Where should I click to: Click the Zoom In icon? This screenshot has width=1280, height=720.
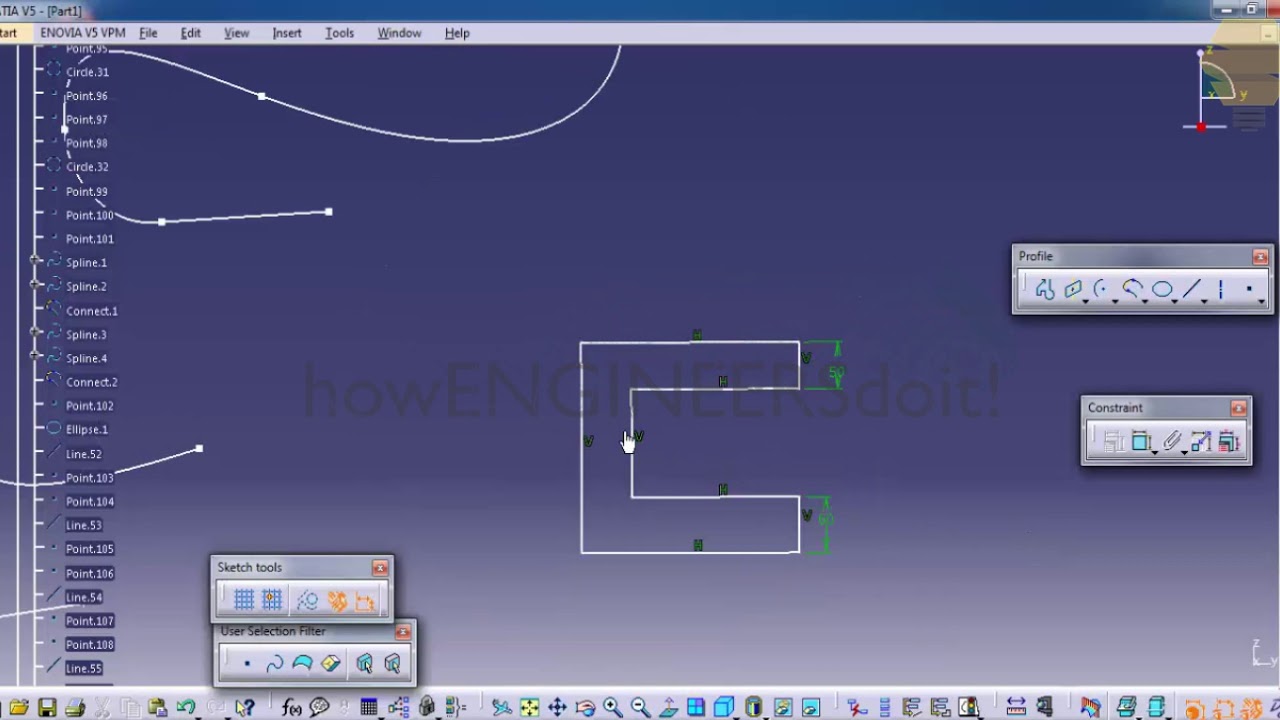click(x=612, y=707)
